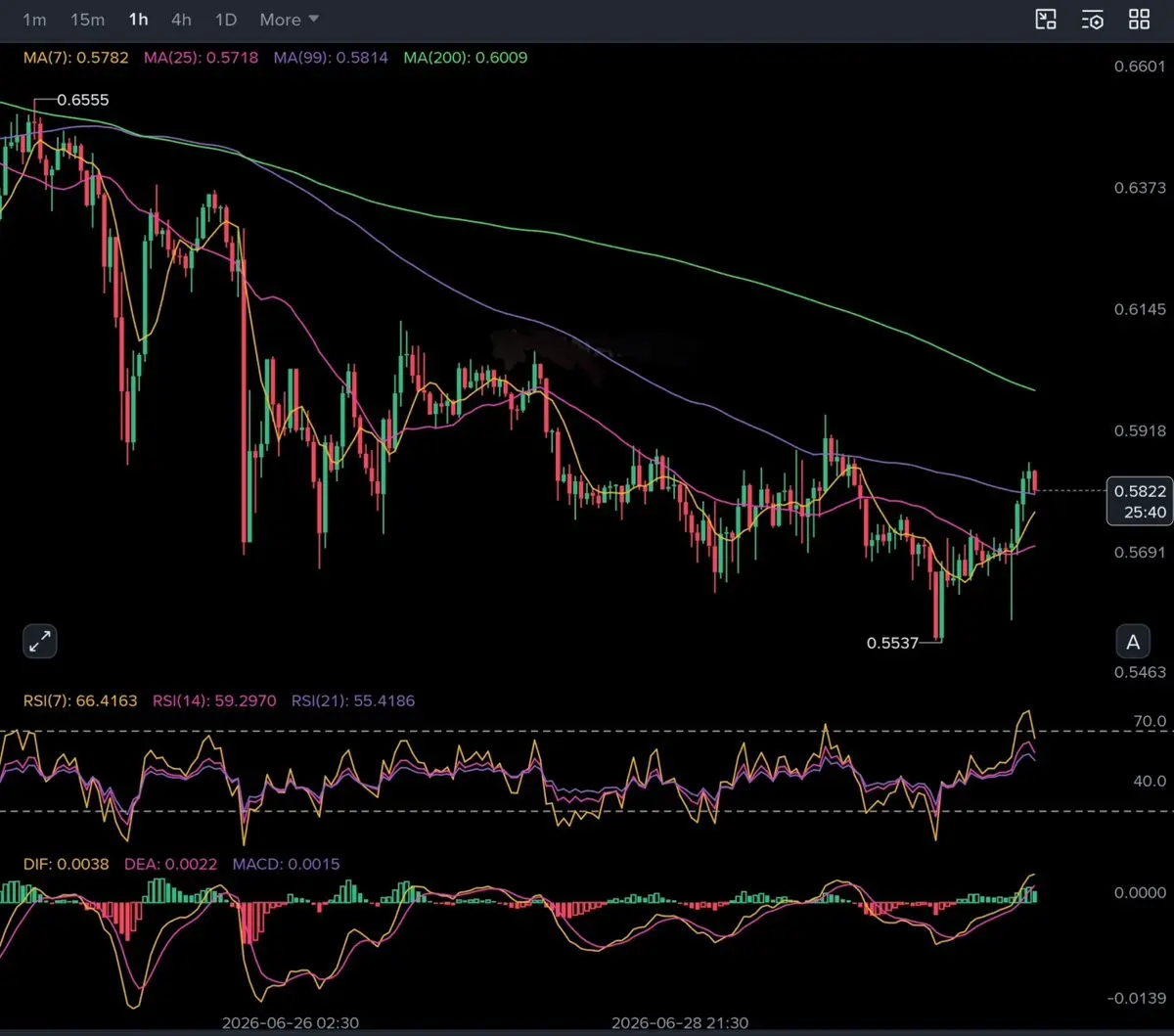This screenshot has width=1174, height=1036.
Task: Click the MACD -0.0139 axis label
Action: tap(1138, 998)
